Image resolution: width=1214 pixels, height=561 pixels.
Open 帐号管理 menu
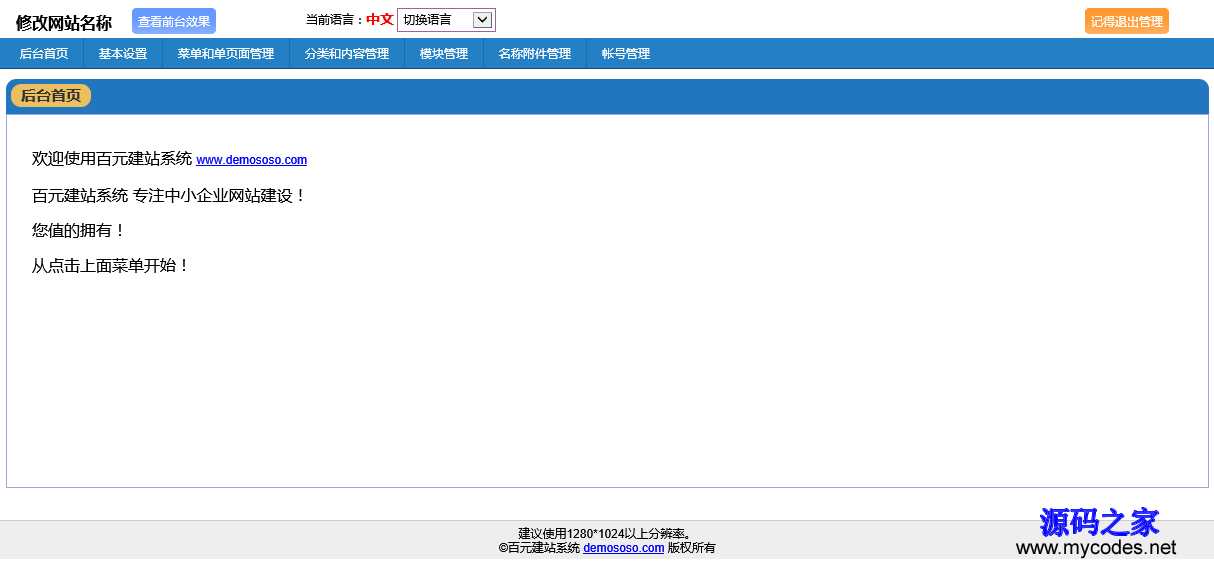tap(626, 54)
